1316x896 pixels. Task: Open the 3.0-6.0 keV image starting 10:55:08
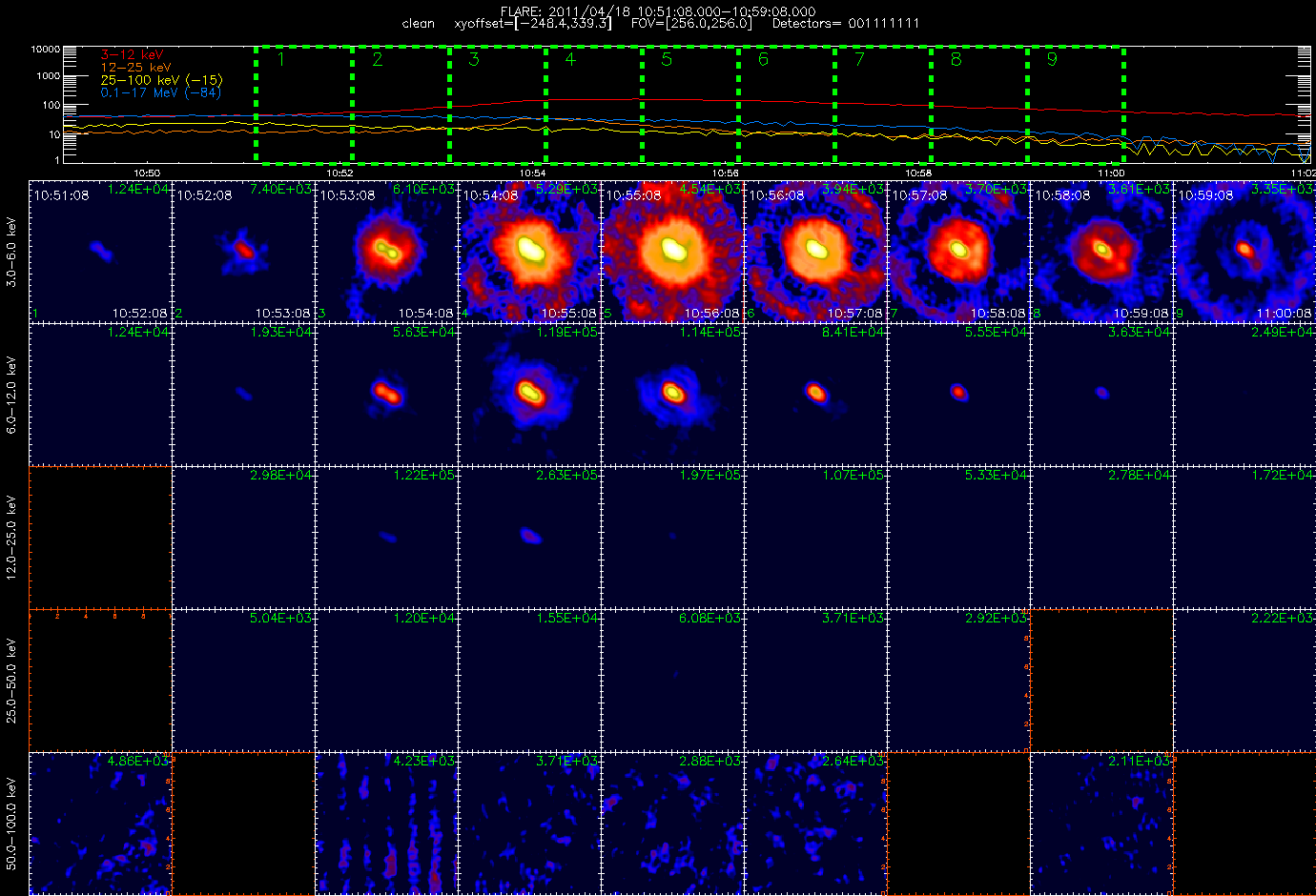coord(672,251)
